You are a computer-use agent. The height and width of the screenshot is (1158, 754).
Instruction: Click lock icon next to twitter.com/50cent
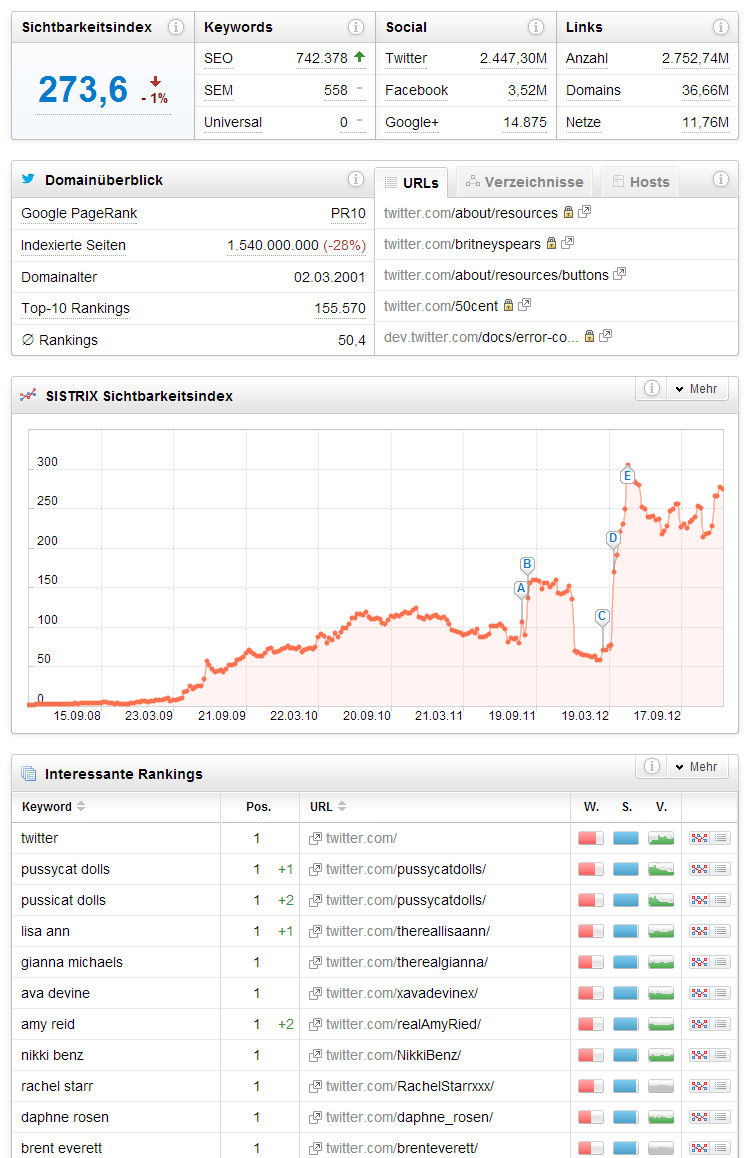[508, 305]
